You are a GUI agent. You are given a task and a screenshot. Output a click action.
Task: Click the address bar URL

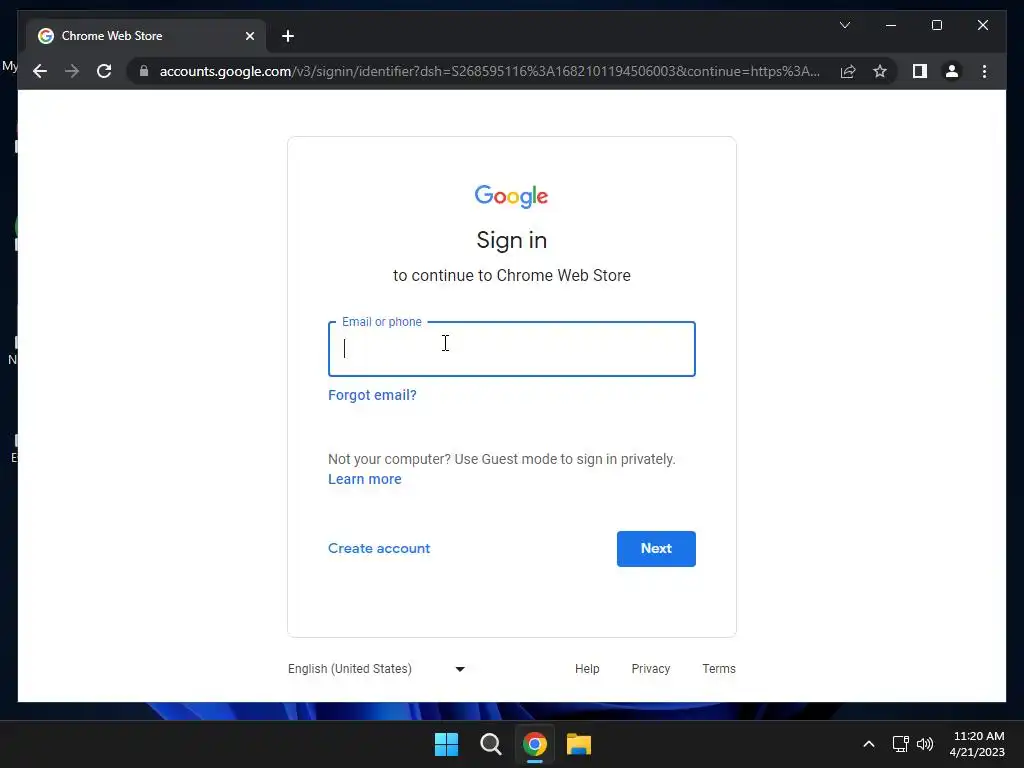(488, 71)
